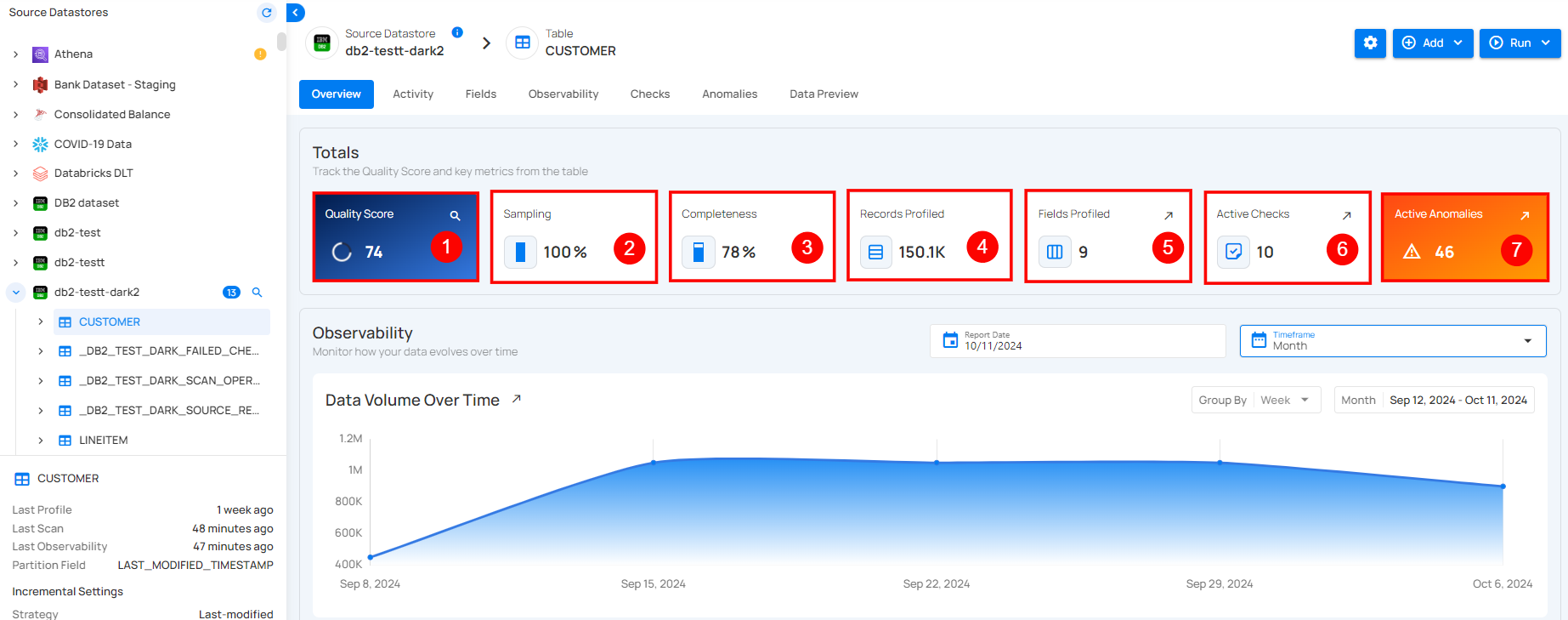Click the Records Profiled card icon
The width and height of the screenshot is (1568, 620).
click(875, 252)
